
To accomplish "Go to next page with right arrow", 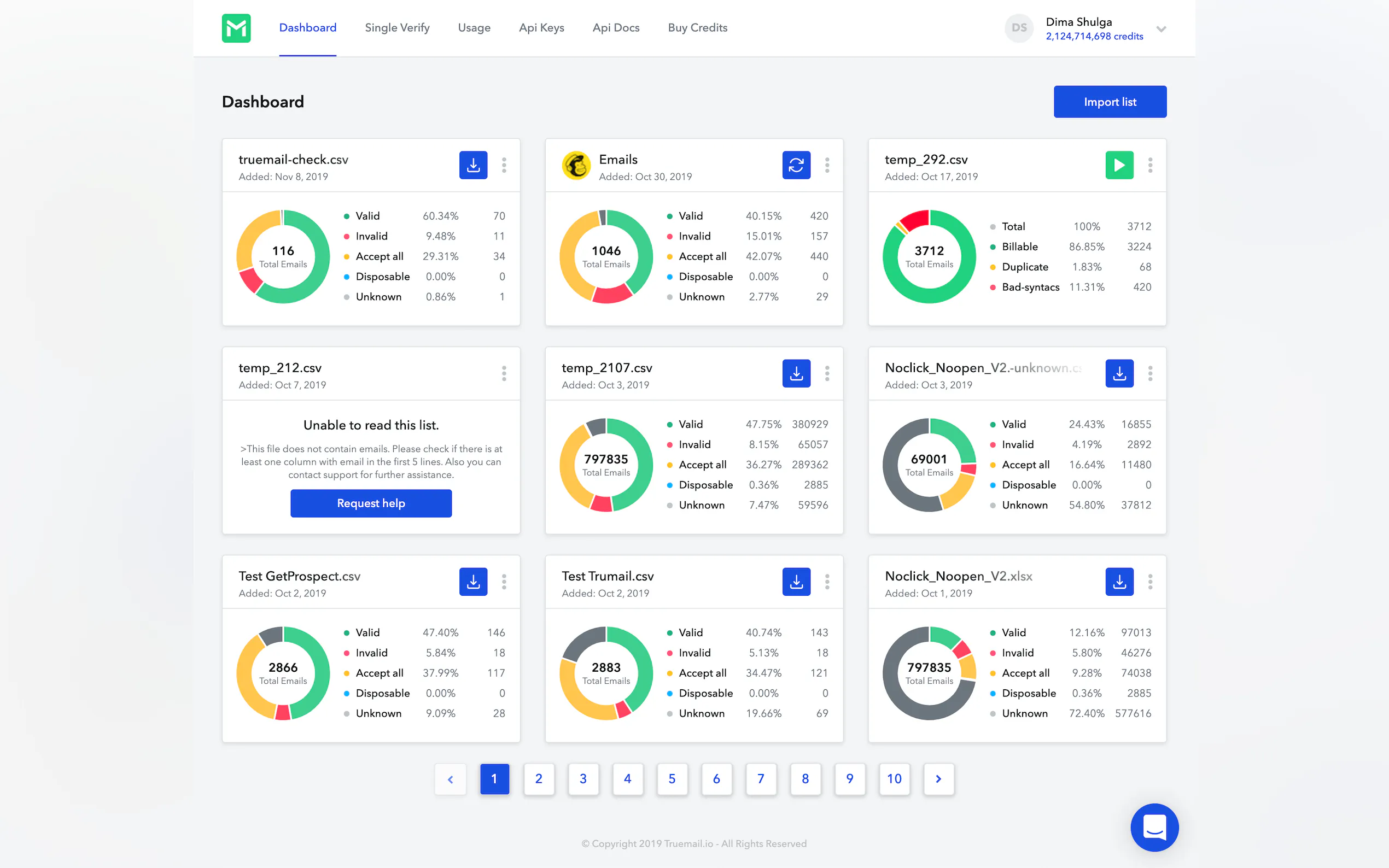I will click(x=938, y=779).
